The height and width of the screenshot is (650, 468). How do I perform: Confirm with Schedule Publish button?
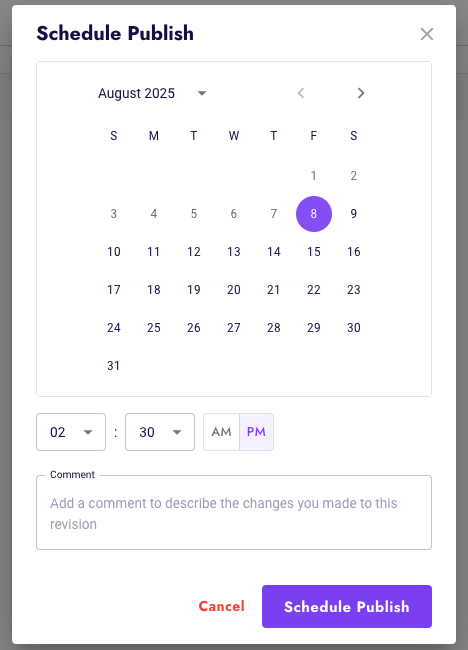coord(347,606)
